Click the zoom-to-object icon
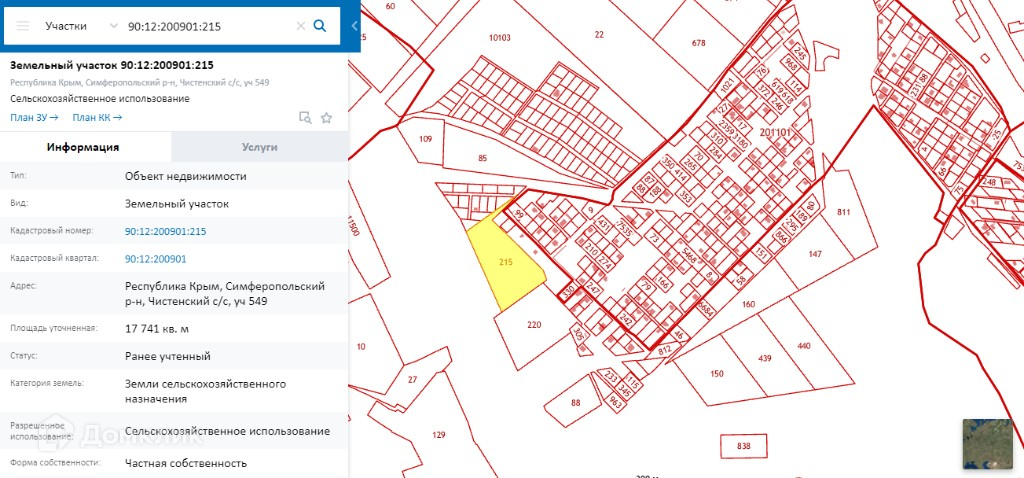 click(x=305, y=118)
